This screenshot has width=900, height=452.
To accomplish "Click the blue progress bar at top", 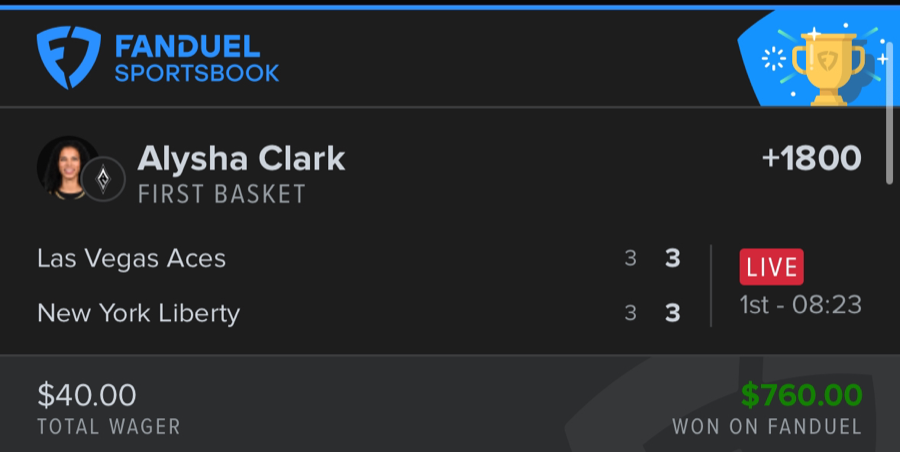I will coord(450,5).
